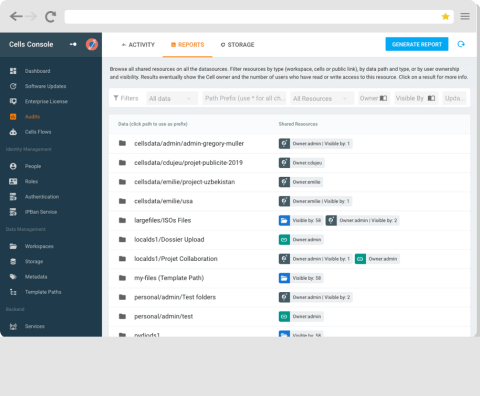Toggle the Owner filter switch
The image size is (480, 396).
383,98
